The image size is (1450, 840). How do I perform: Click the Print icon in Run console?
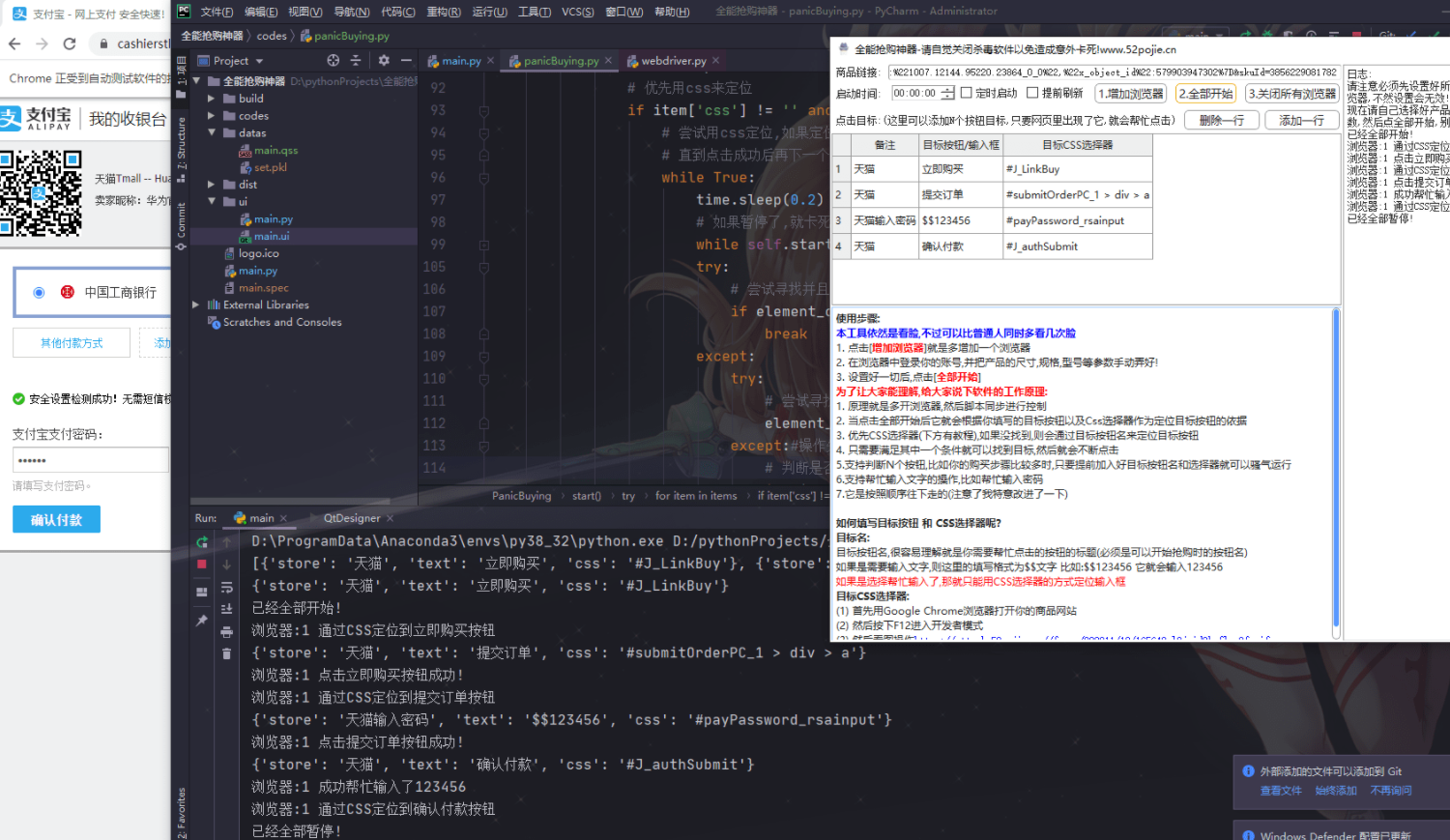coord(226,632)
